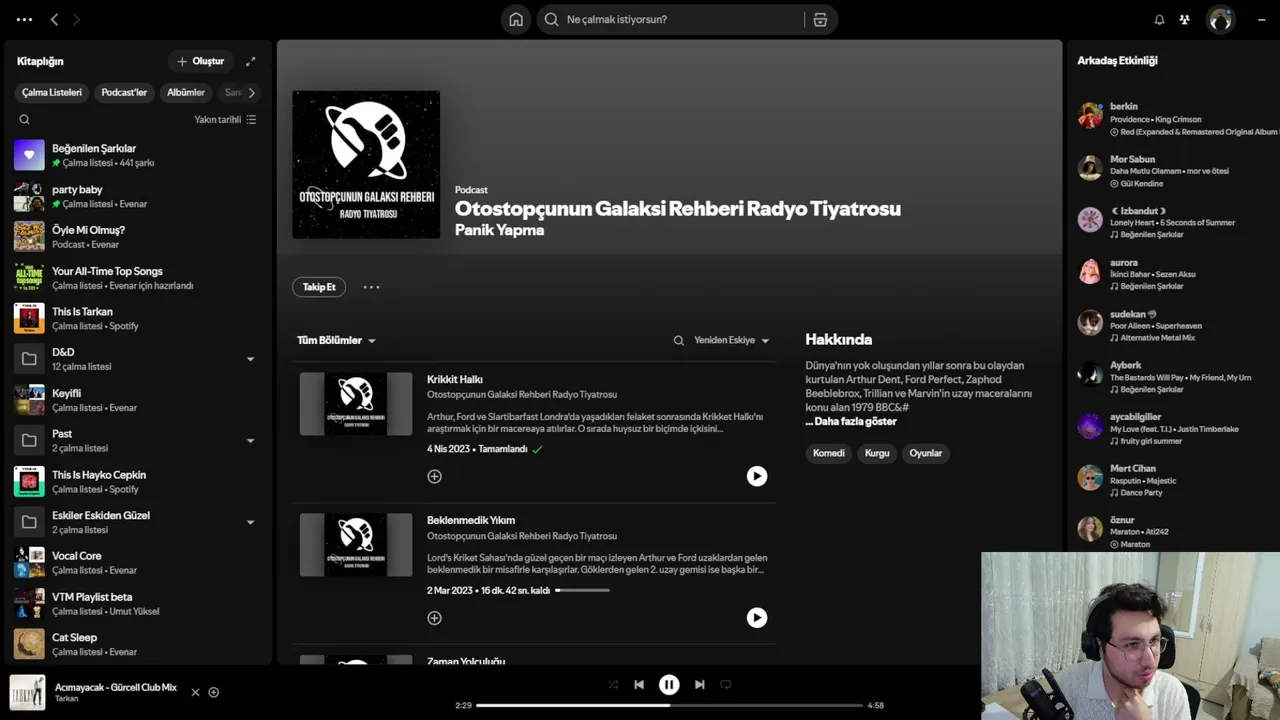
Task: Open the profile avatar menu
Action: coord(1220,19)
